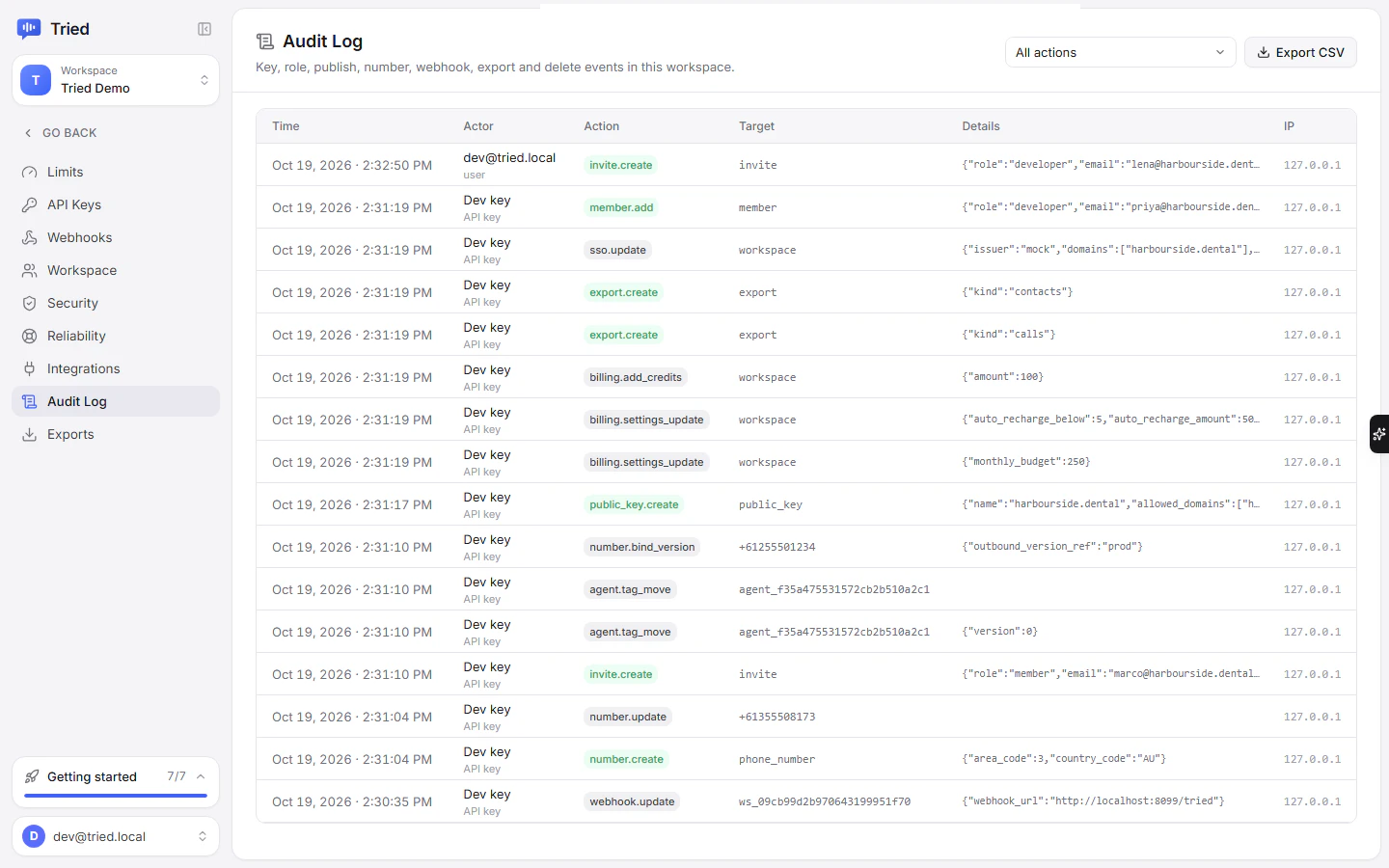Screen dimensions: 1389x868
Task: Open the Tried Demo workspace switcher
Action: 116,80
